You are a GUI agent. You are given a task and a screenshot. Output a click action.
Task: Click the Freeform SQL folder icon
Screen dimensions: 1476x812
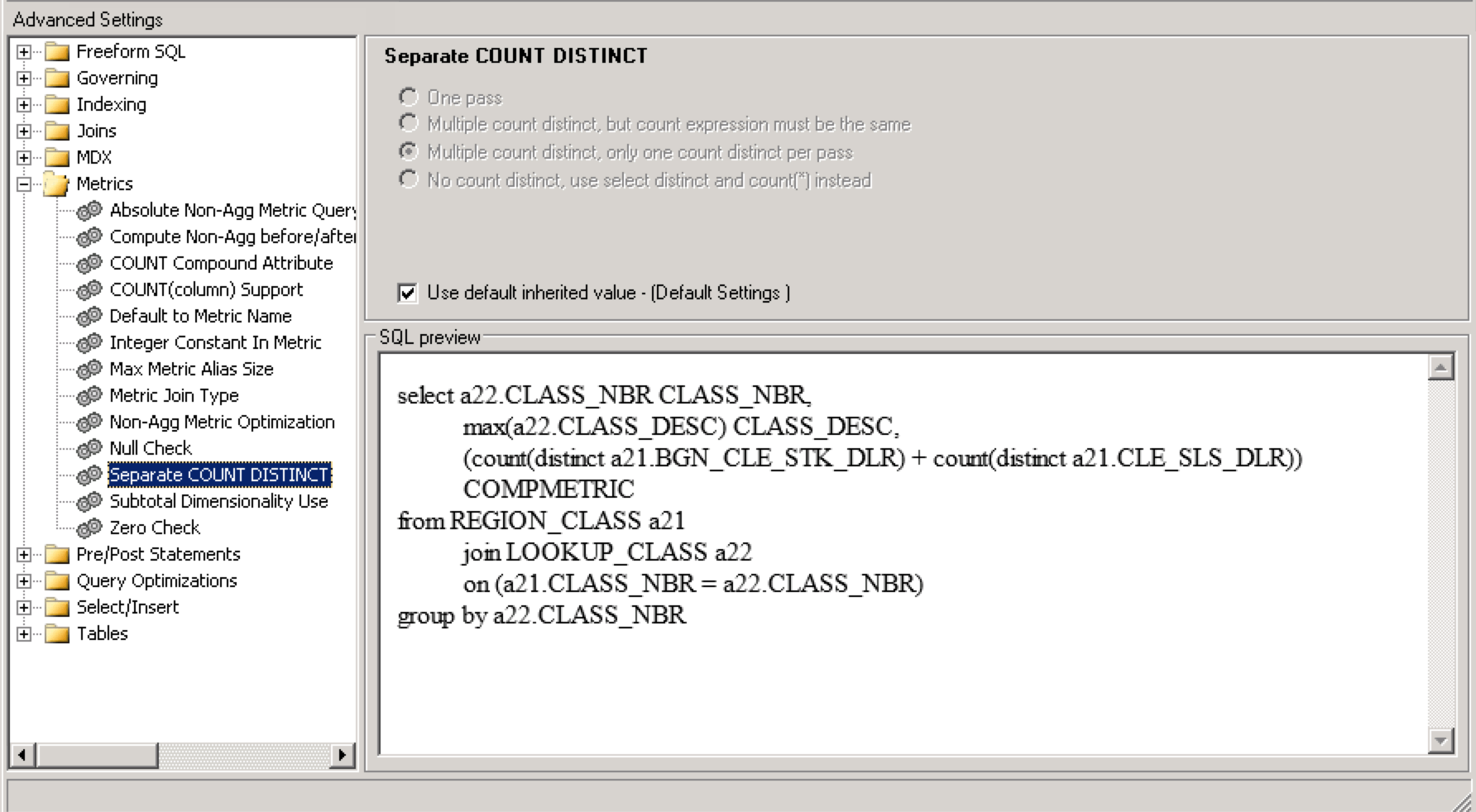[x=56, y=52]
